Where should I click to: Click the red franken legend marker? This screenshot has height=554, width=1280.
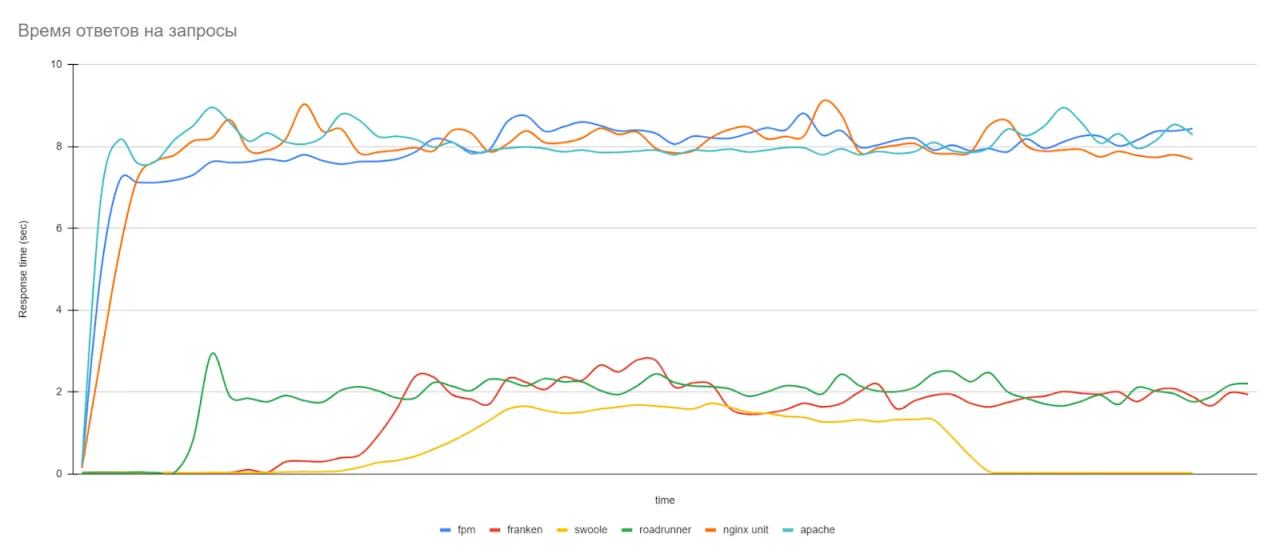(x=496, y=530)
